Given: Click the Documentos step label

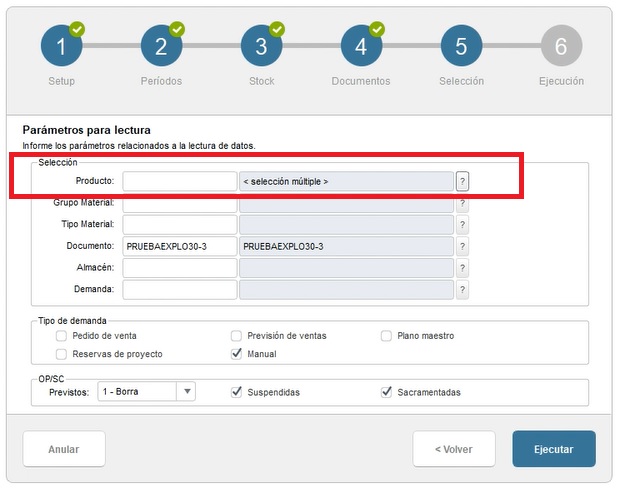Looking at the screenshot, I should click(361, 81).
